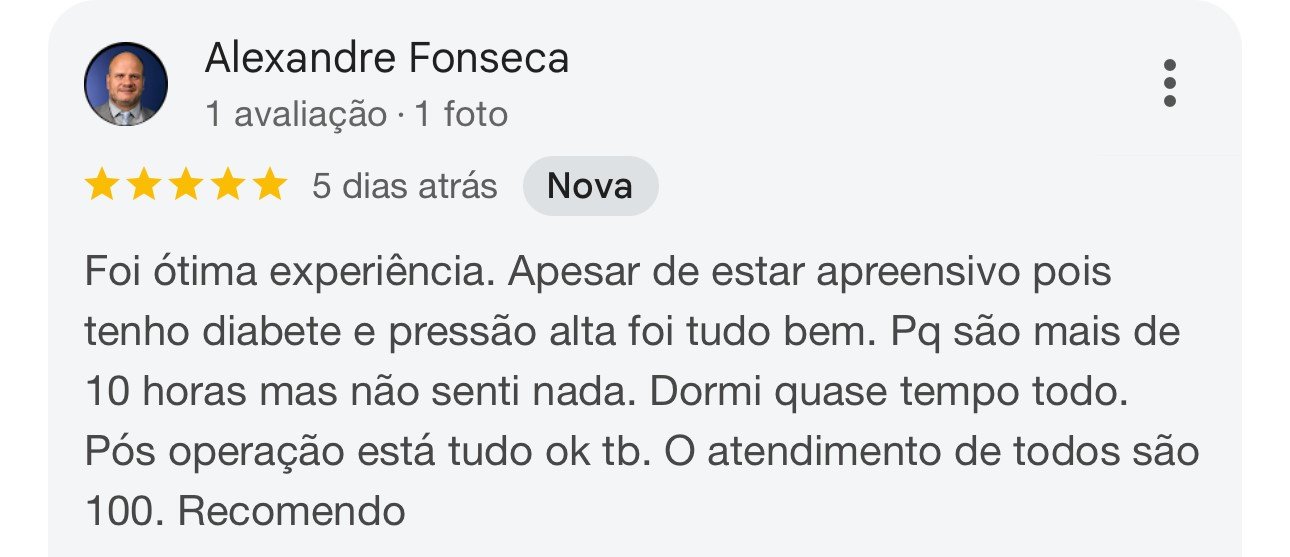Image resolution: width=1290 pixels, height=557 pixels.
Task: Click Alexandre Fonseca's profile picture
Action: click(125, 84)
